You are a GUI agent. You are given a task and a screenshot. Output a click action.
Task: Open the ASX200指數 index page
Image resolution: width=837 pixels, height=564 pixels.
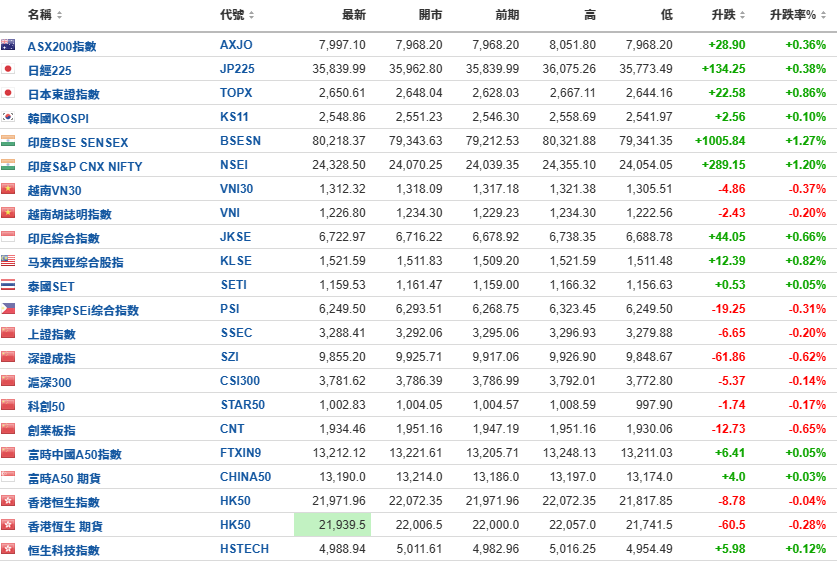(x=62, y=46)
